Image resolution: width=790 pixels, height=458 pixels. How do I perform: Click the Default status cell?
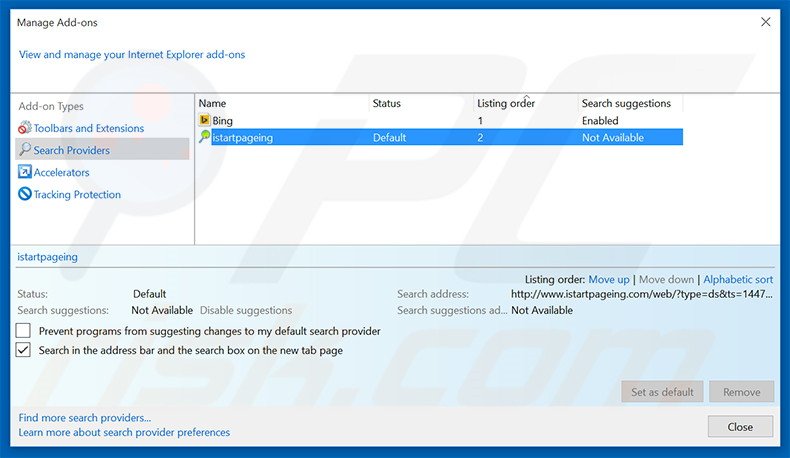coord(389,138)
